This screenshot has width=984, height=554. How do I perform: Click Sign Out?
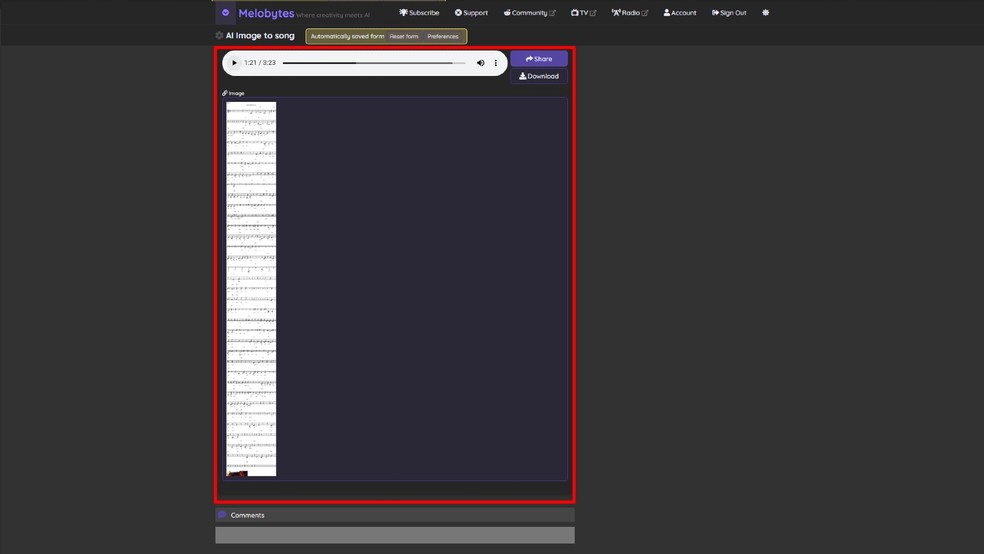click(x=729, y=13)
